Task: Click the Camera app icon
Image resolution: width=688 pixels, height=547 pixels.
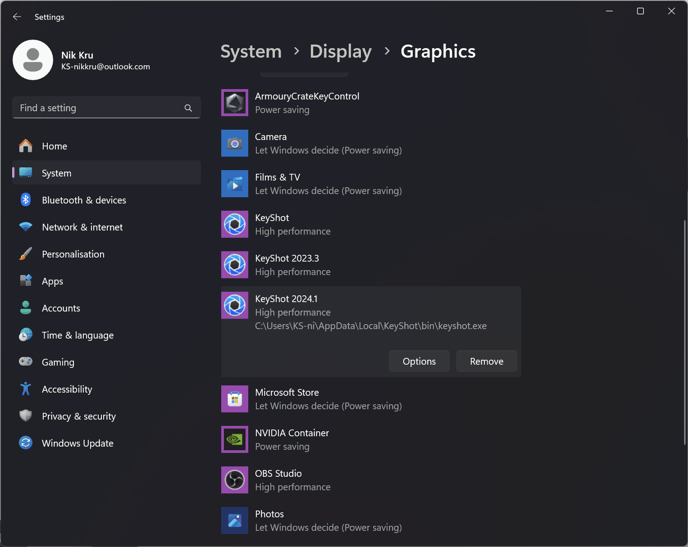Action: tap(234, 143)
